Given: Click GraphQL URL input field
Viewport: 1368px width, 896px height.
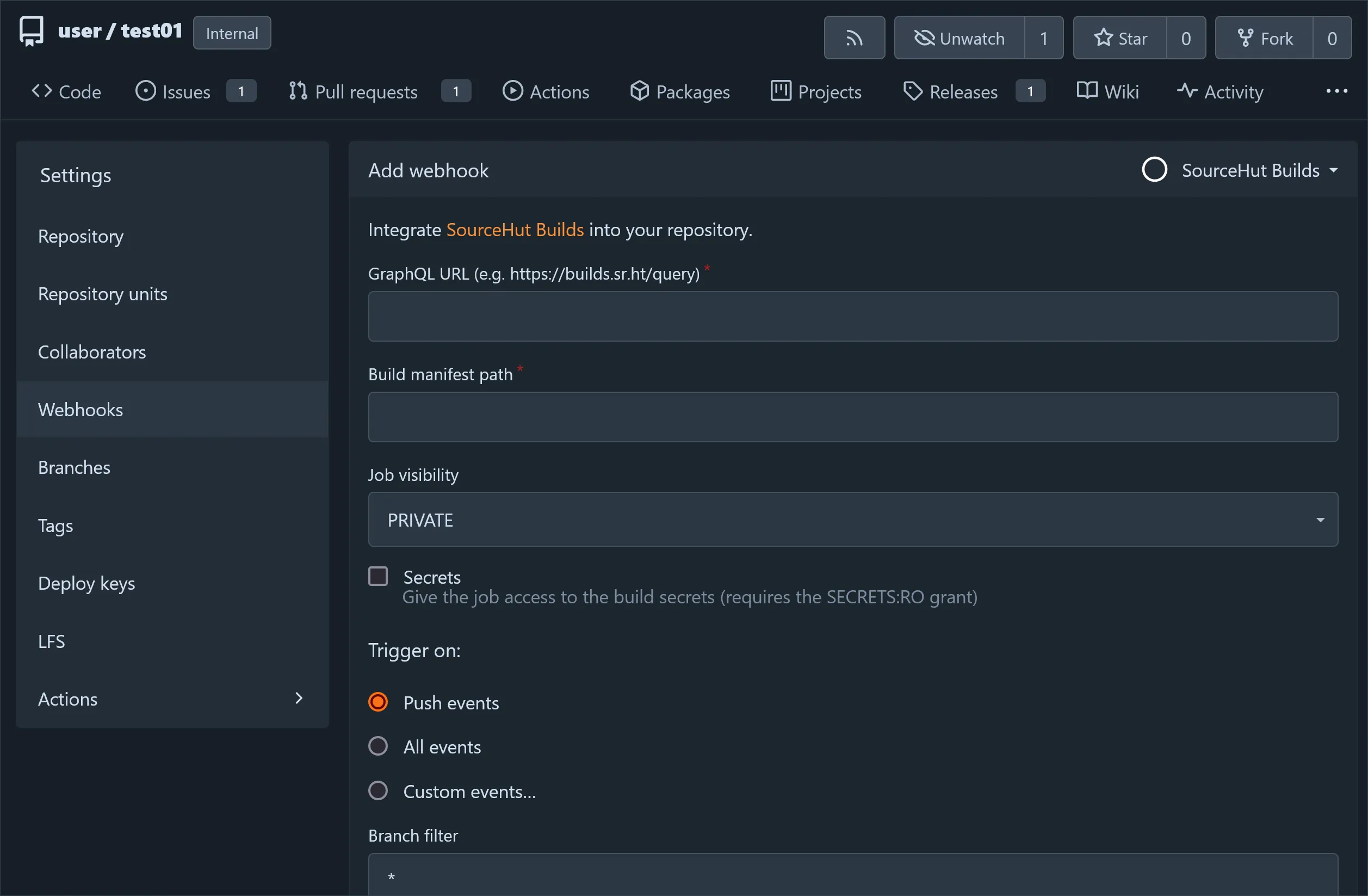Looking at the screenshot, I should 853,316.
